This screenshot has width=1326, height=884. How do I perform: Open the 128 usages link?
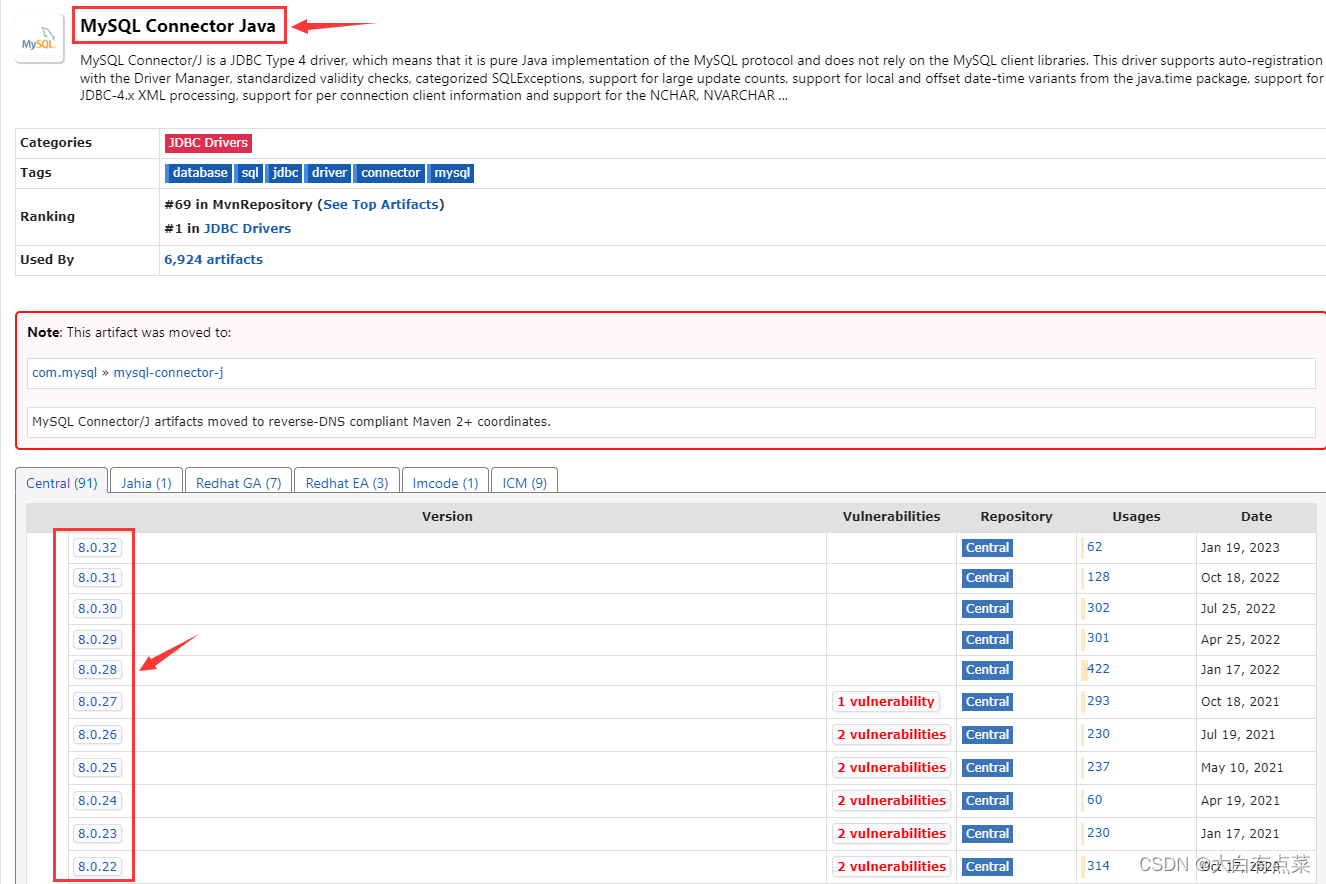[1098, 577]
